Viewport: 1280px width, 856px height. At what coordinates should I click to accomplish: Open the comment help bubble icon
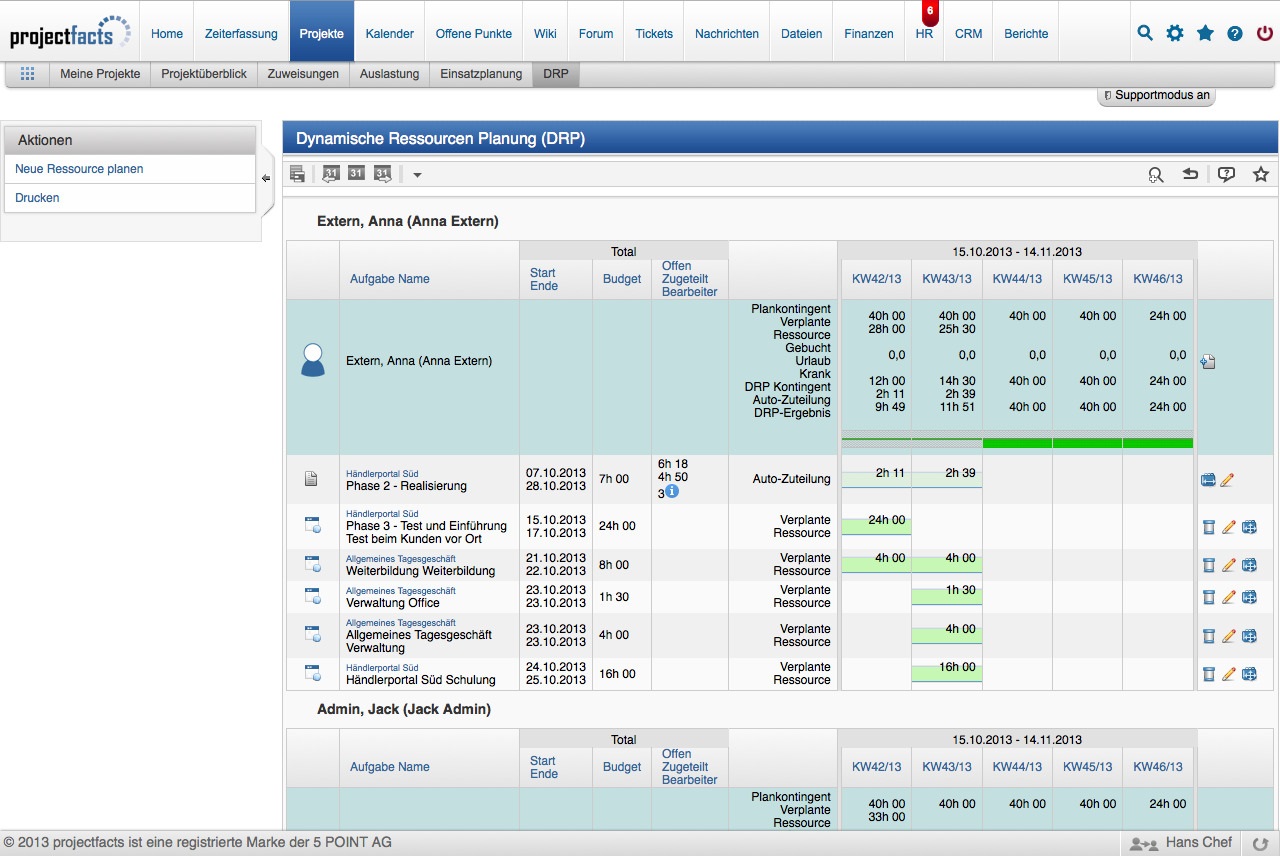click(1226, 174)
